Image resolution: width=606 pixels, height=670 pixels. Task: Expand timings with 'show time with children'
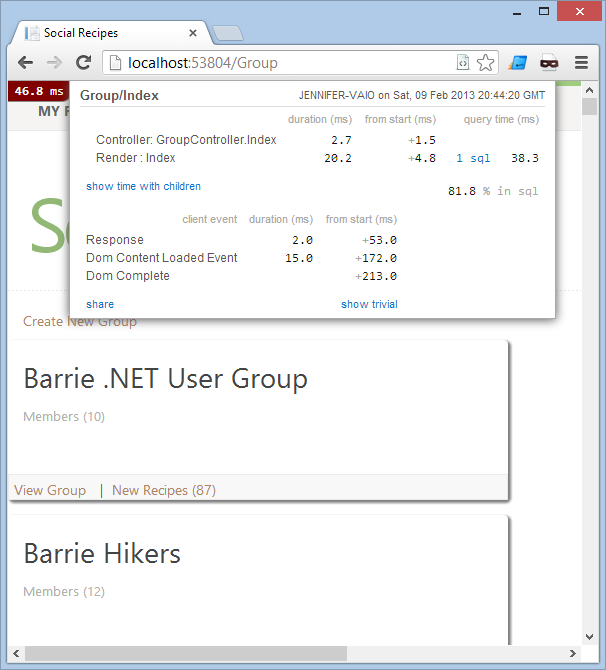click(143, 186)
